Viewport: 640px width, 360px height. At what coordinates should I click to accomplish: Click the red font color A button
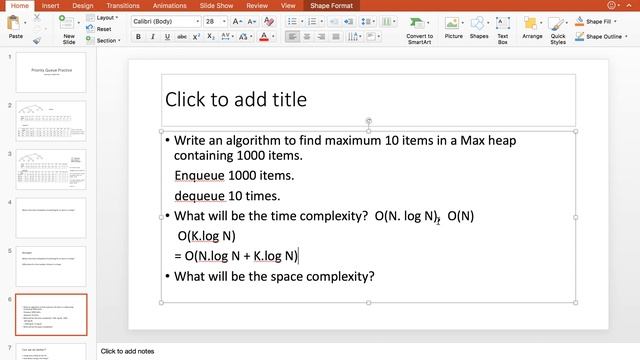(x=264, y=37)
